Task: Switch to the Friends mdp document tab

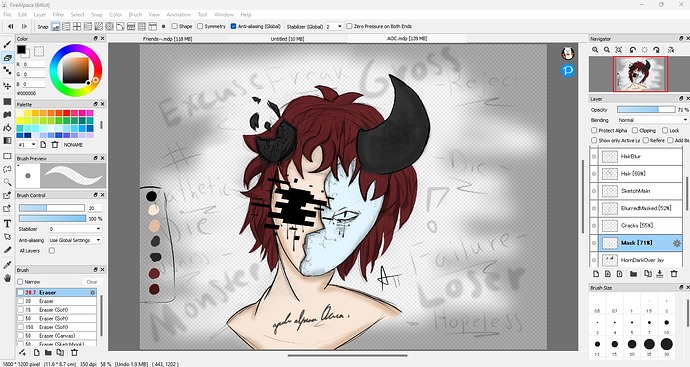Action: click(x=168, y=39)
